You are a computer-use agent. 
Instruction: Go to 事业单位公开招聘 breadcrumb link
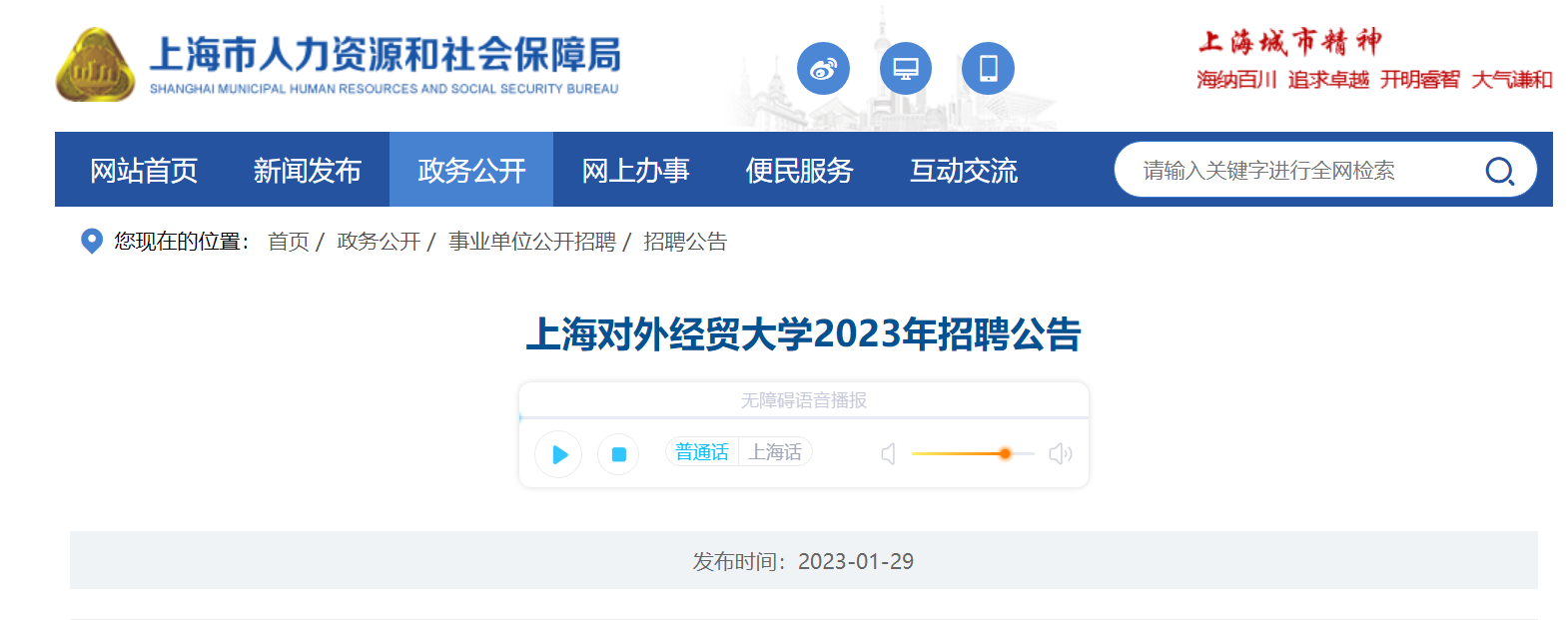[x=532, y=242]
